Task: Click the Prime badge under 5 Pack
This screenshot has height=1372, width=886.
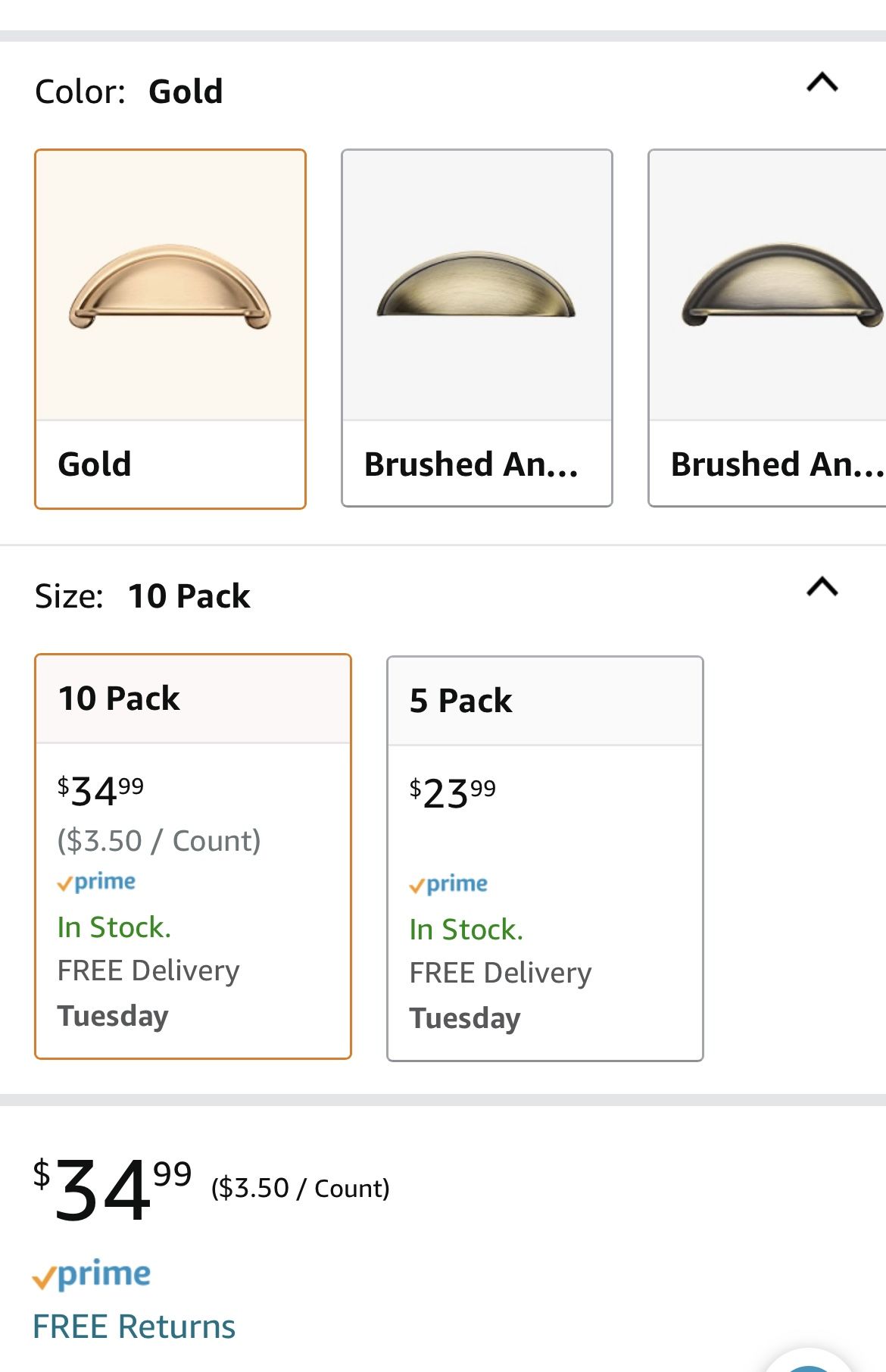Action: click(x=448, y=883)
